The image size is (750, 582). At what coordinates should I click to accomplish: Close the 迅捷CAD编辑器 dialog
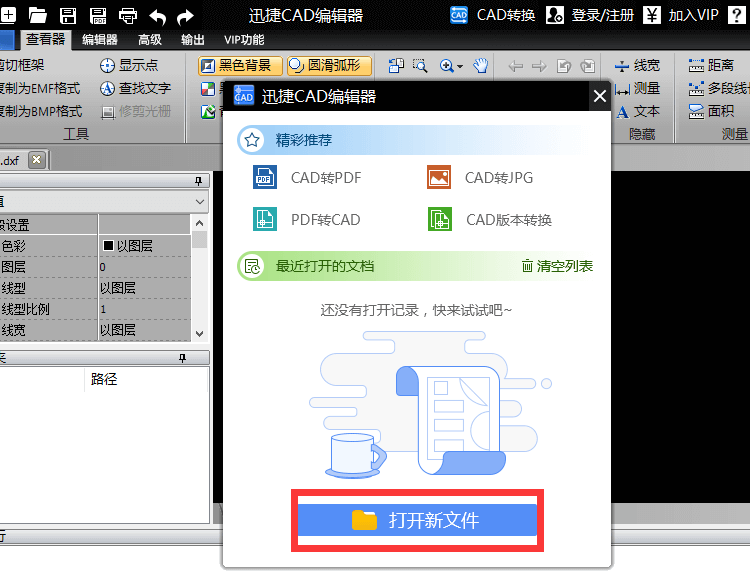[x=599, y=96]
